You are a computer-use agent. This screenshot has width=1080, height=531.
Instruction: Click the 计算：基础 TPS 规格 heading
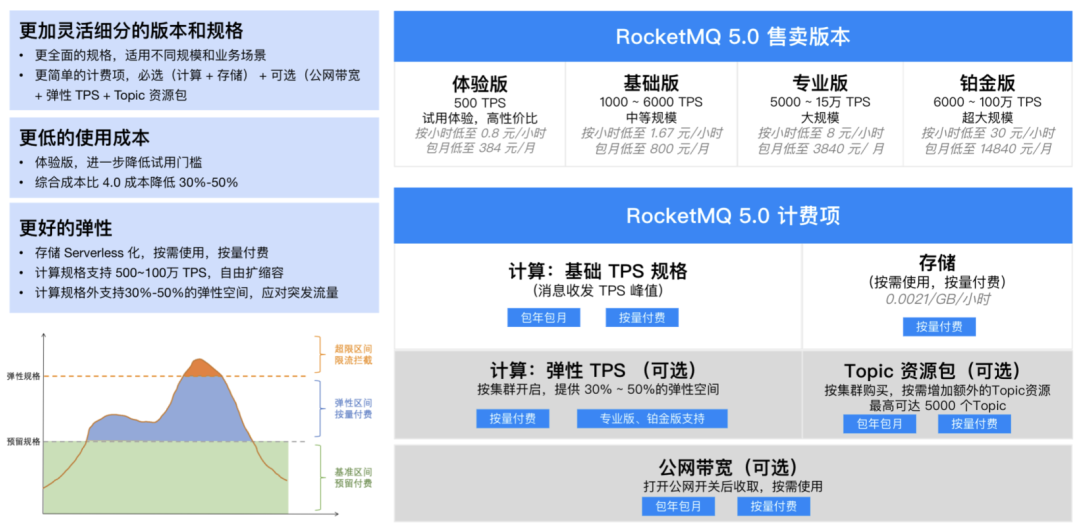point(597,271)
